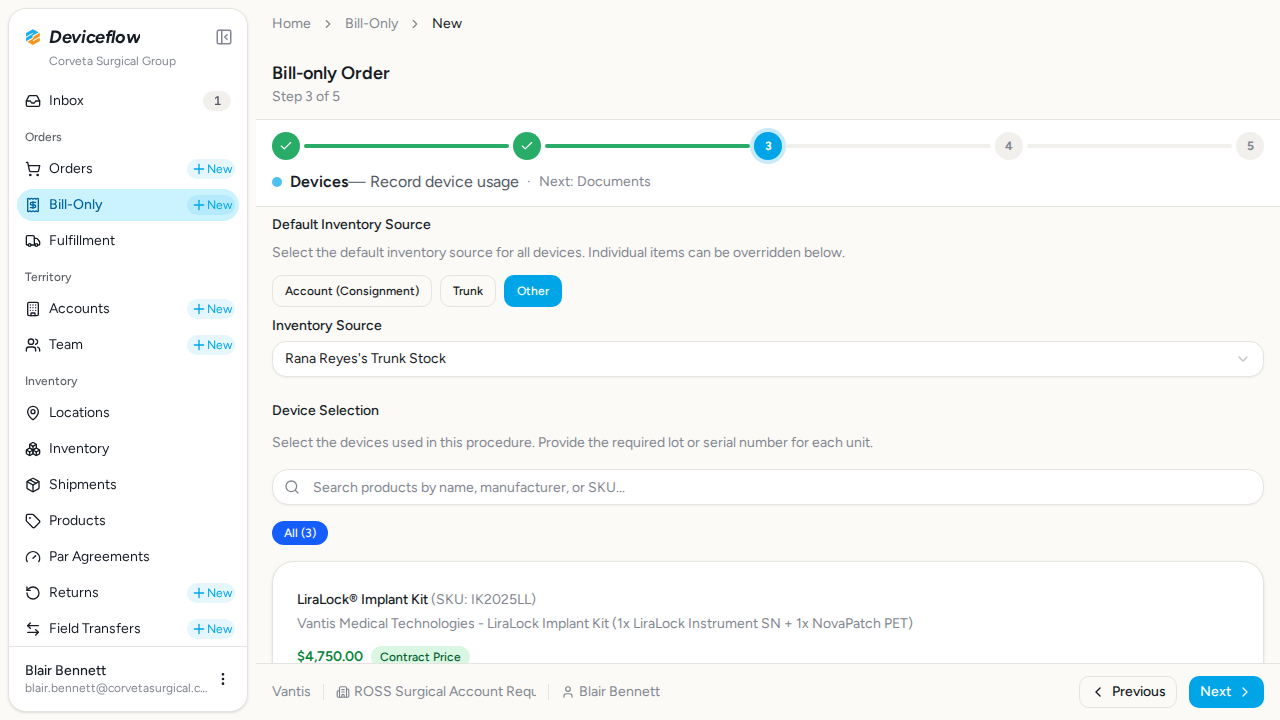1280x720 pixels.
Task: Jump to step 5 progress marker
Action: point(1249,146)
